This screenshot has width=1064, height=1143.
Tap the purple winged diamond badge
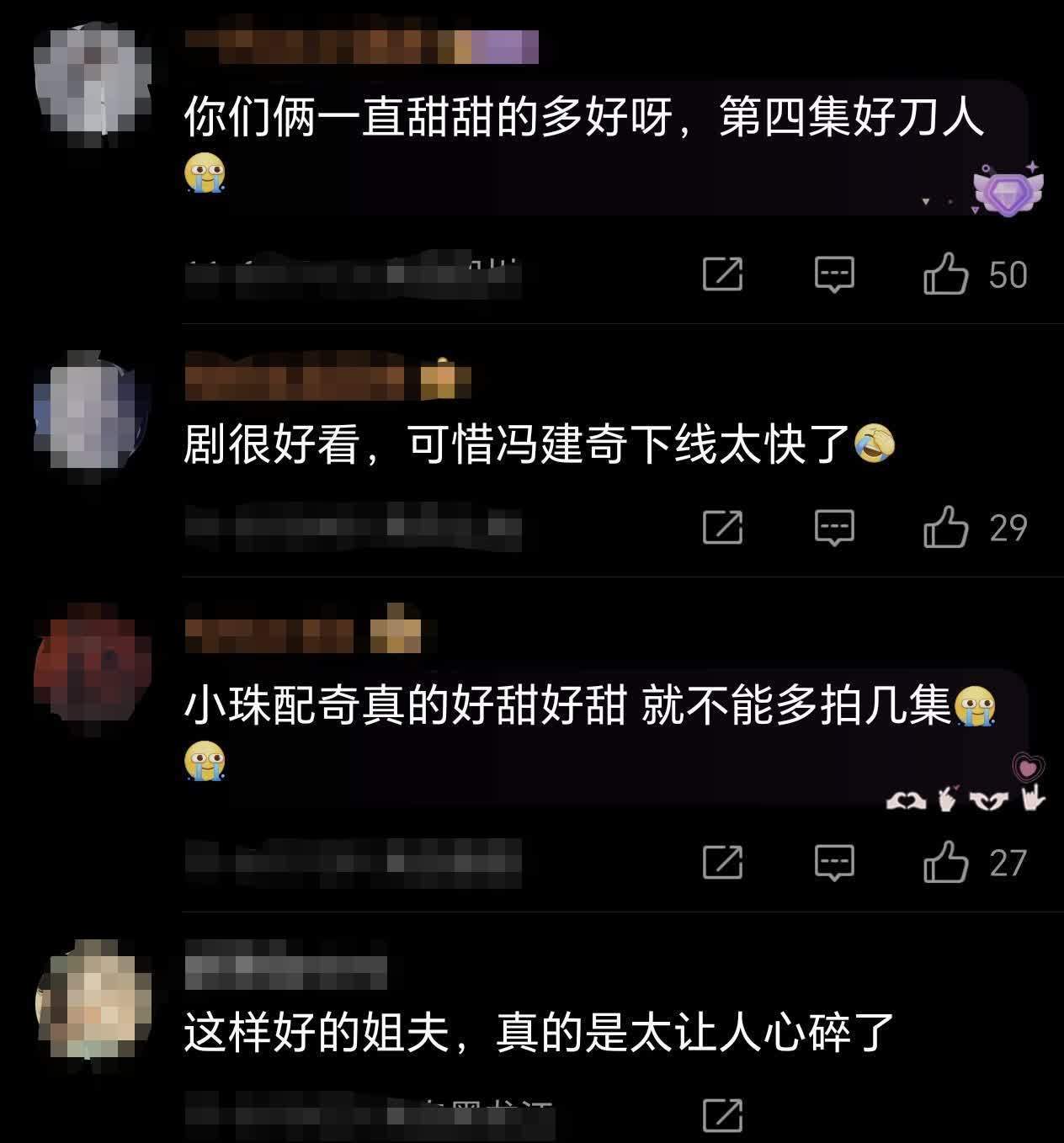1008,189
